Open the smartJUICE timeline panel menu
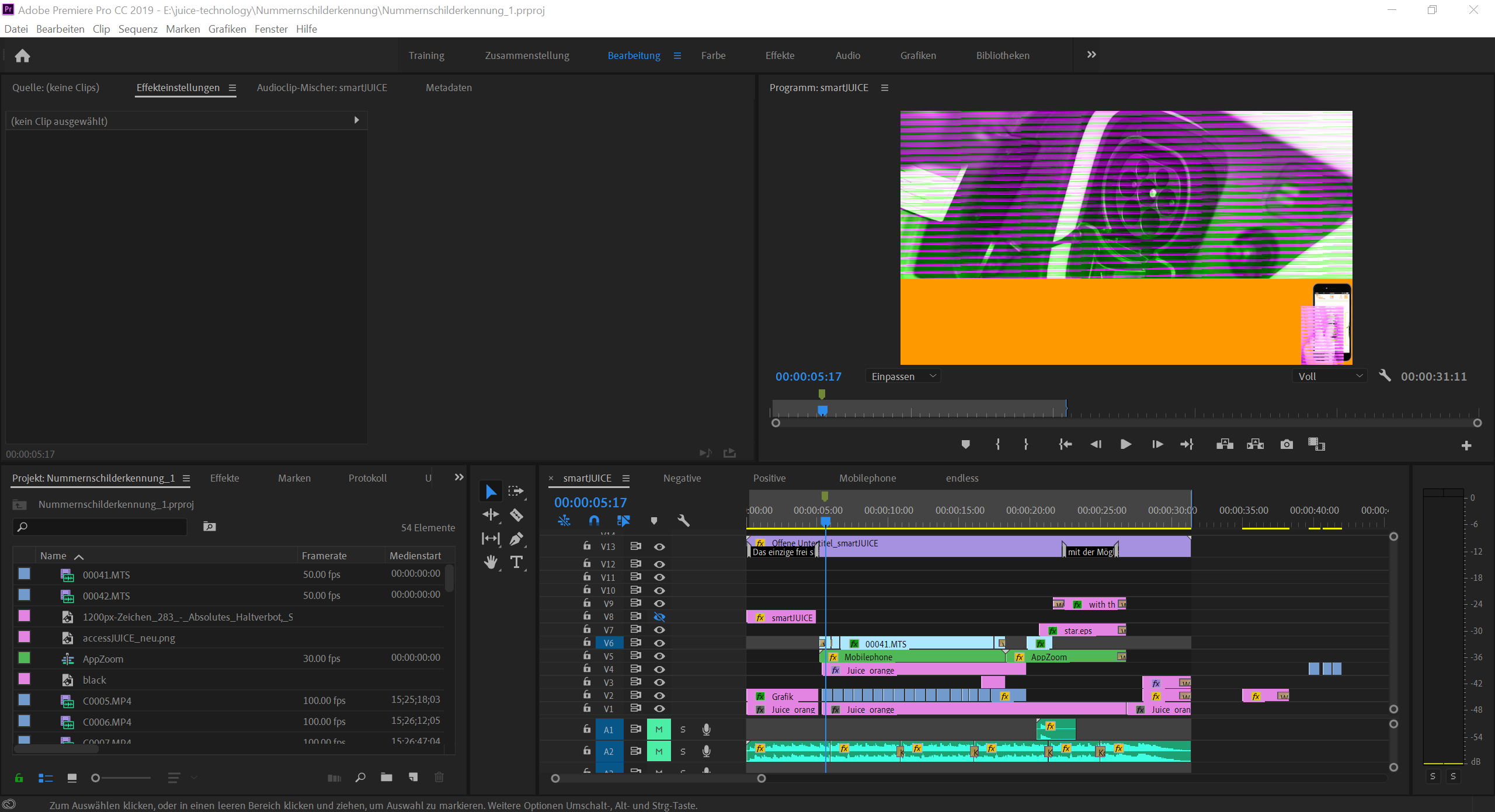 click(x=626, y=478)
